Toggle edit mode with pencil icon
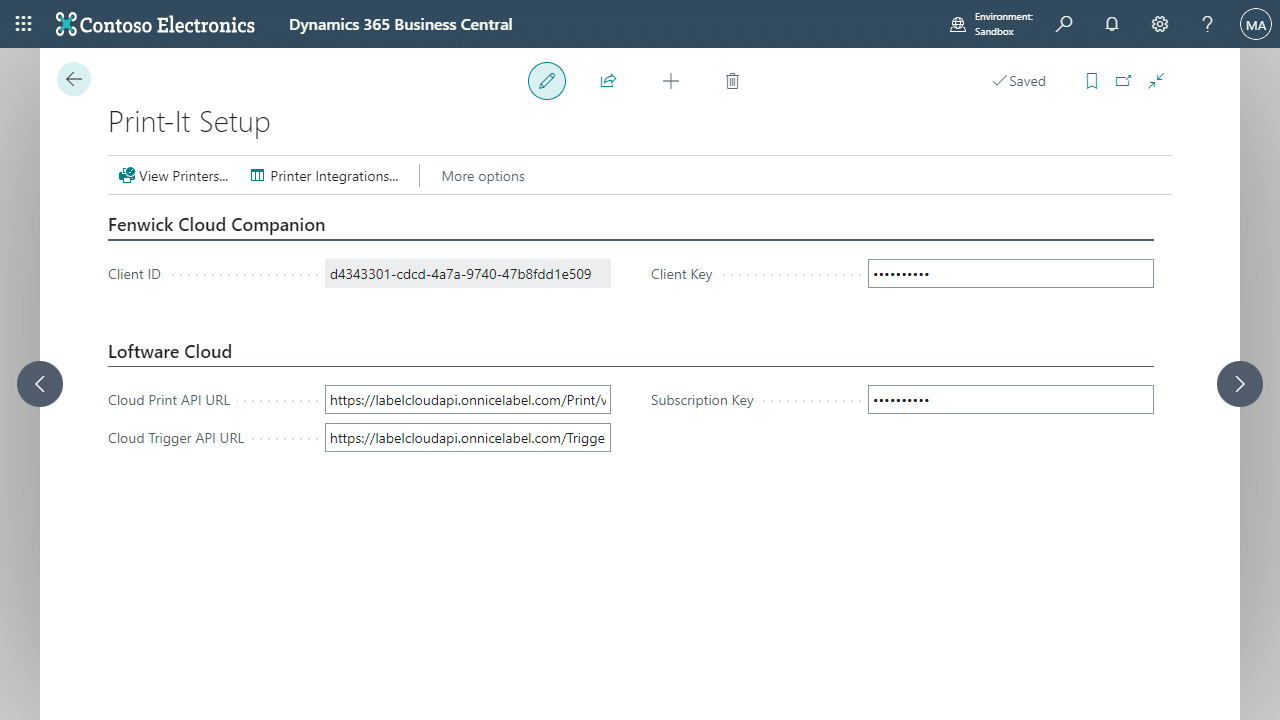This screenshot has width=1280, height=720. [547, 81]
